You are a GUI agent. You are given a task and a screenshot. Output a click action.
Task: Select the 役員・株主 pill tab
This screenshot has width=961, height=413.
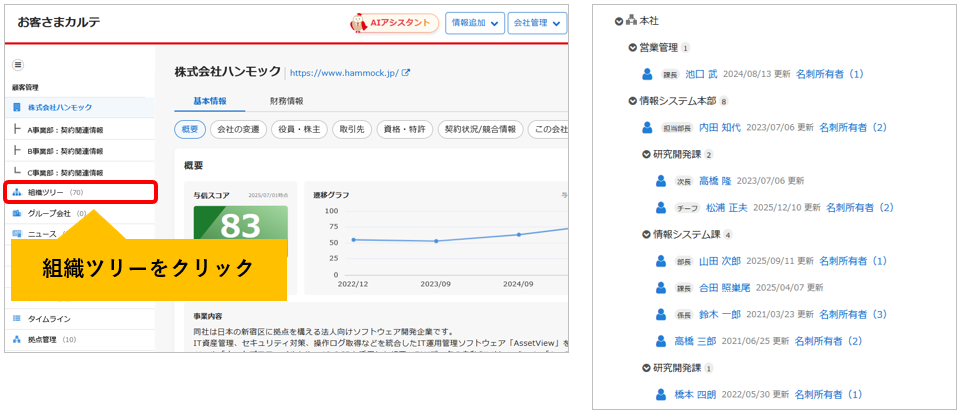[299, 129]
